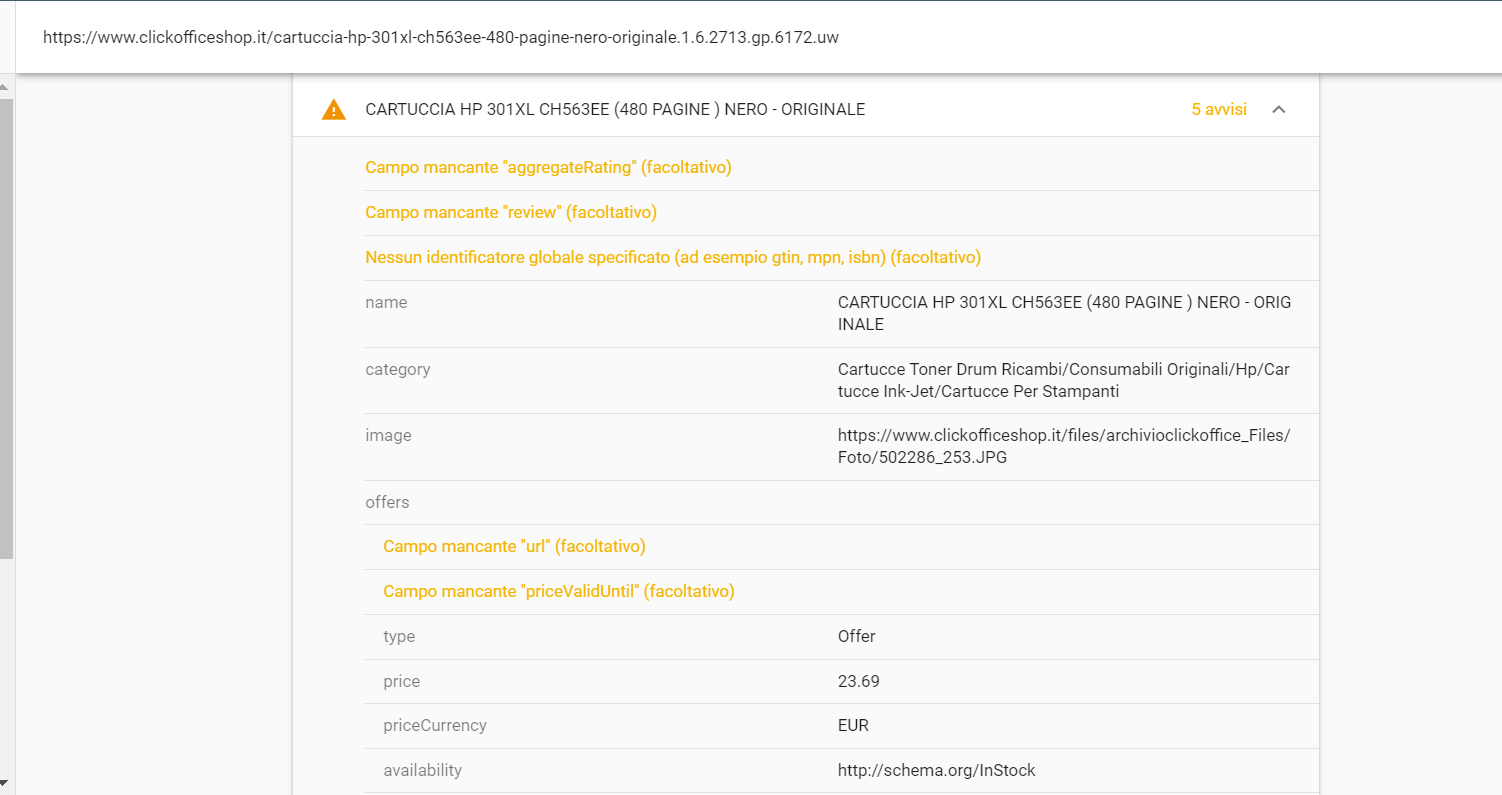Open the aggregateRating missing field warning

548,168
